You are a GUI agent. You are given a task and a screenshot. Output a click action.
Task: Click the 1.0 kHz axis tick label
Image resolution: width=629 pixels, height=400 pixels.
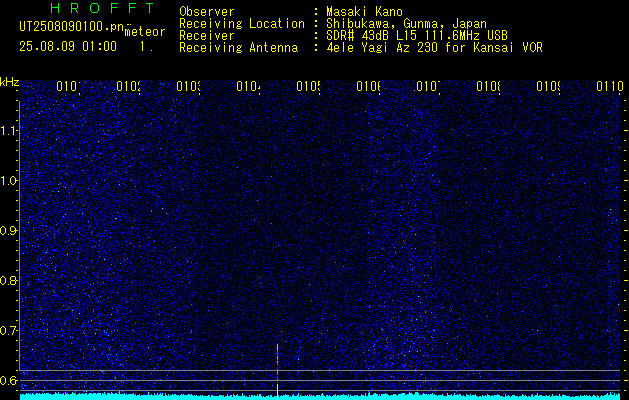[9, 181]
